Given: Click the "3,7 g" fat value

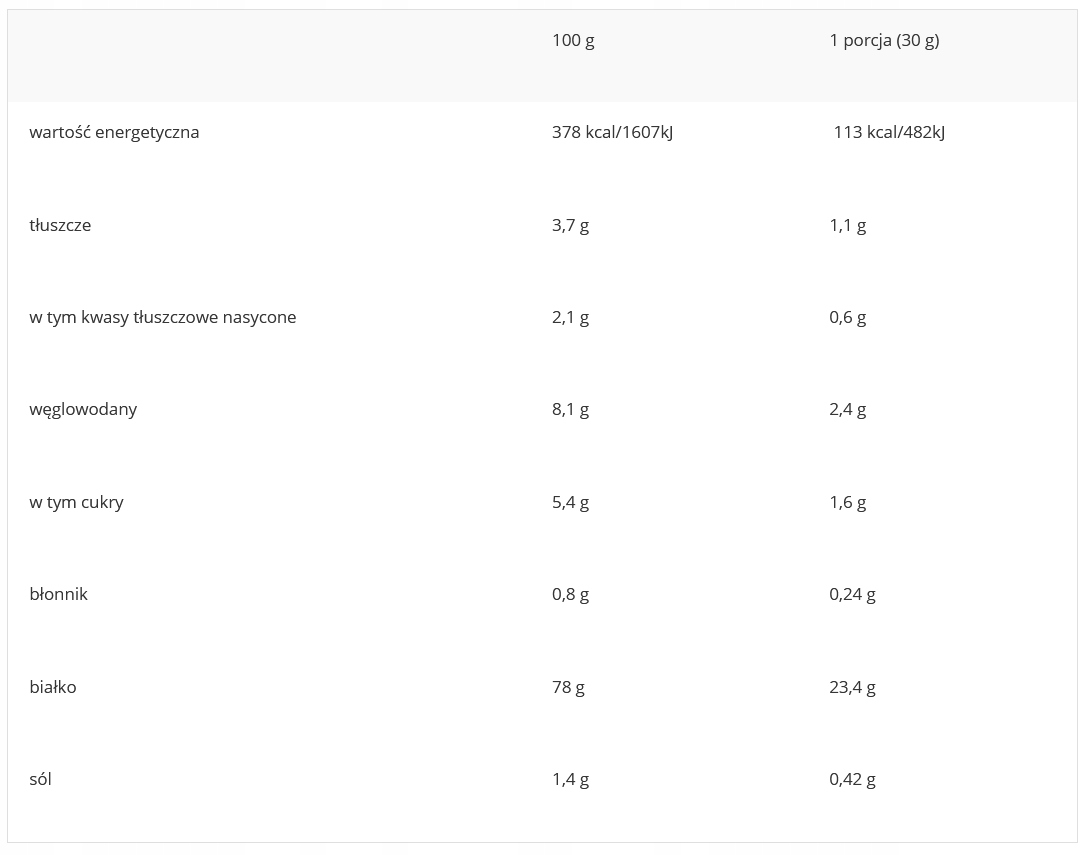Looking at the screenshot, I should (x=570, y=225).
